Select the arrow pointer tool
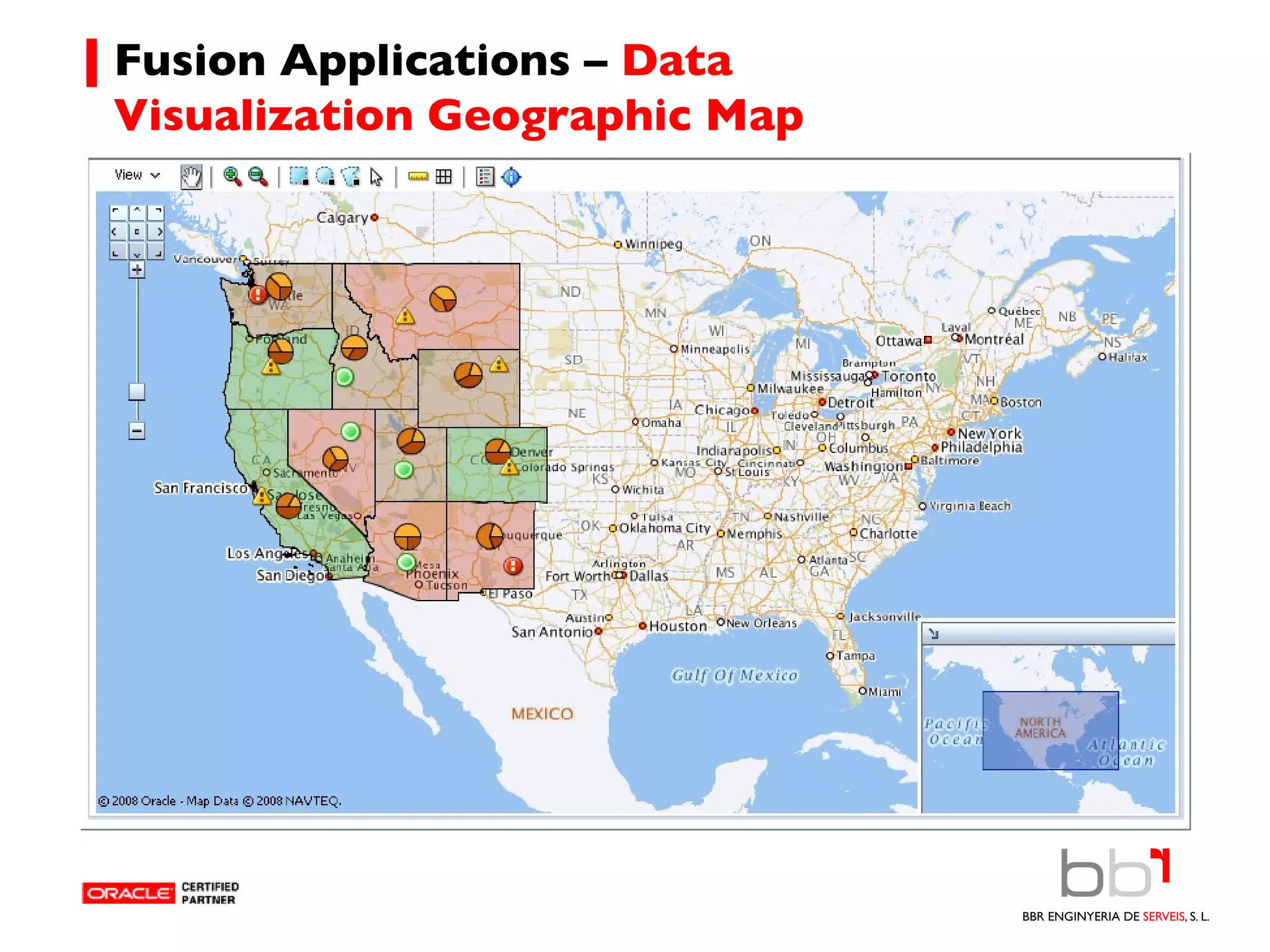 tap(376, 177)
